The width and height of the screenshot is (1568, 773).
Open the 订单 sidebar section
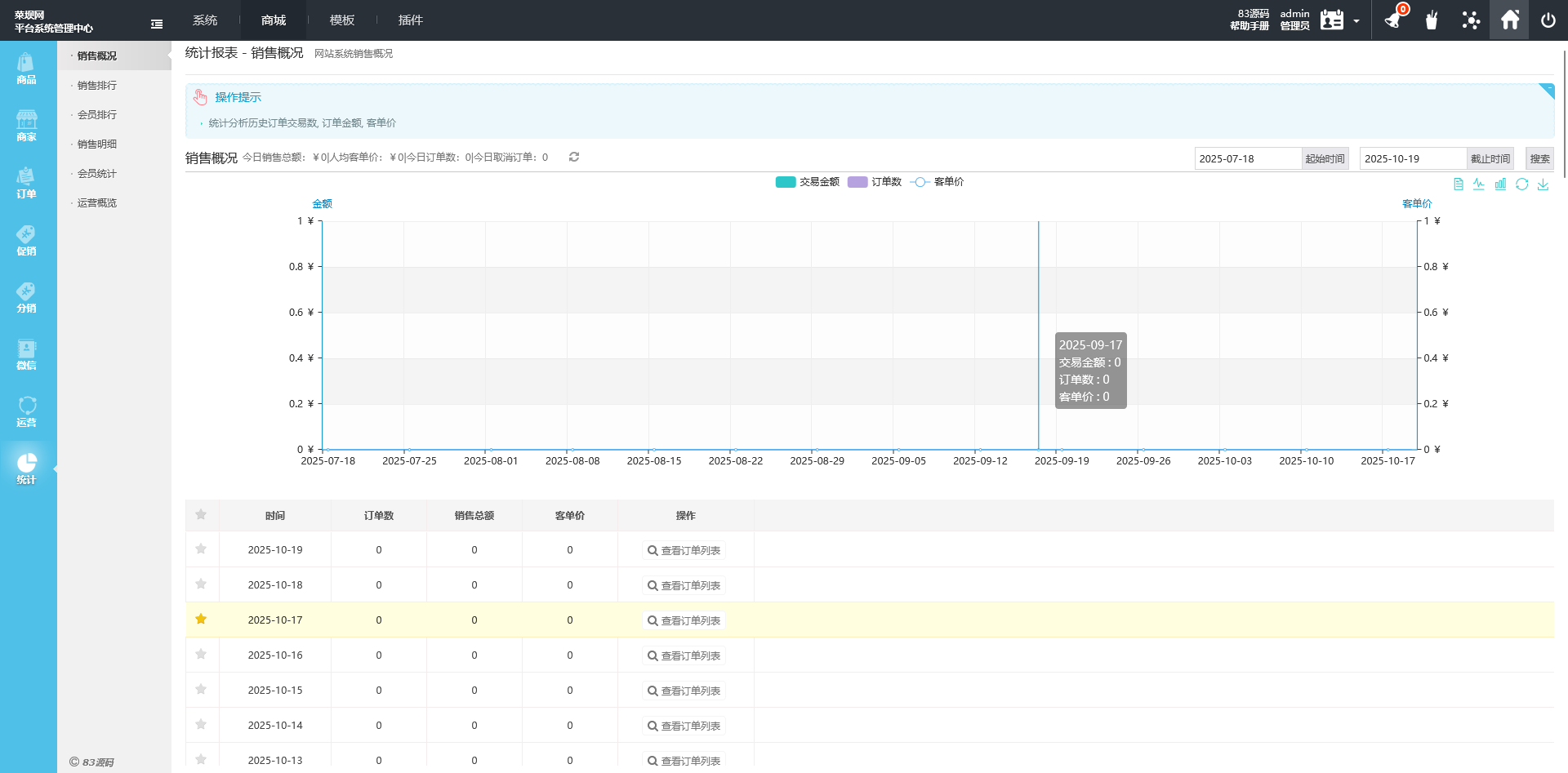tap(26, 184)
